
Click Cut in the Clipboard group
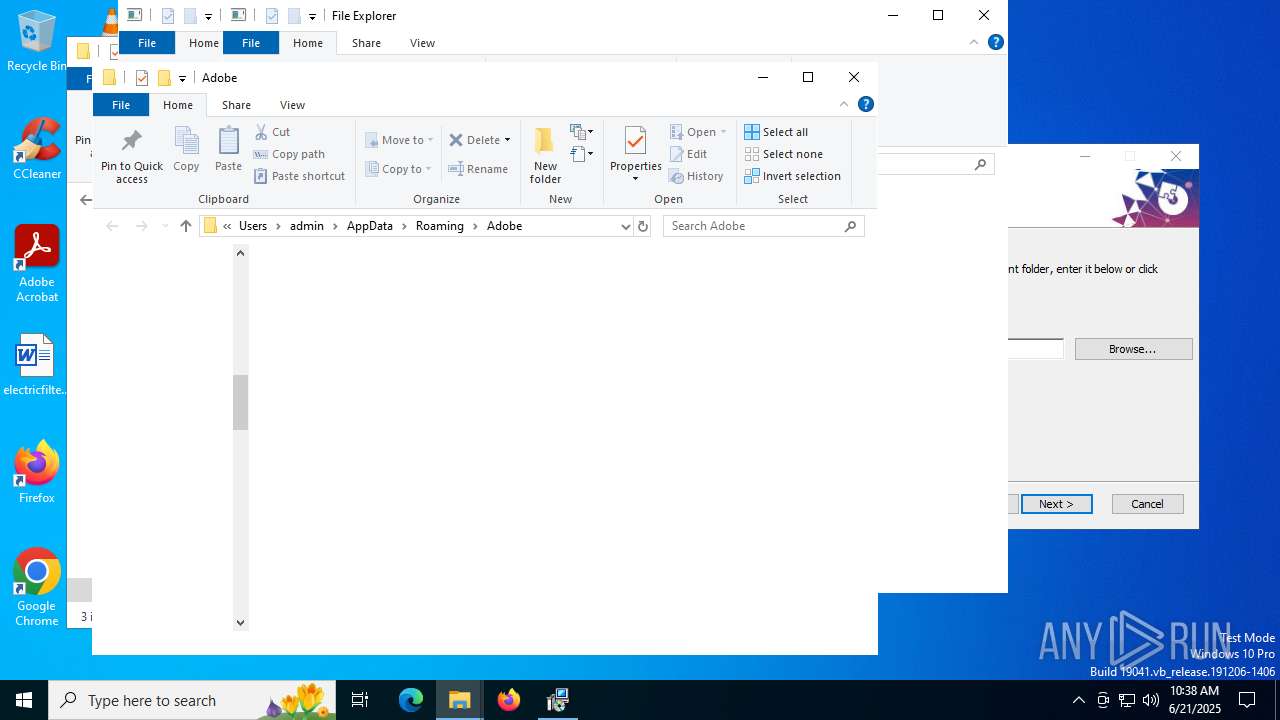click(272, 132)
